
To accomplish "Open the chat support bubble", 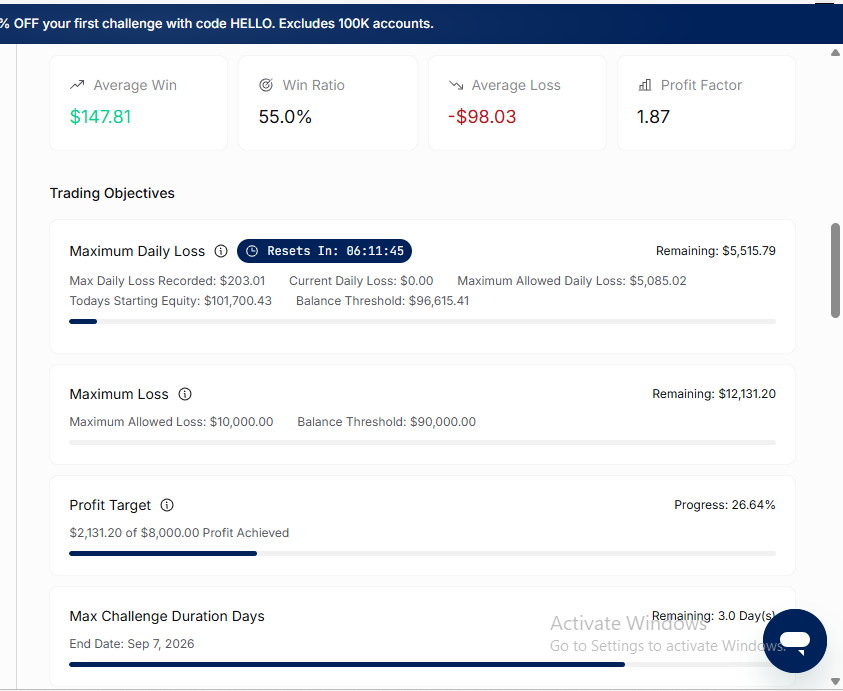I will [x=795, y=640].
